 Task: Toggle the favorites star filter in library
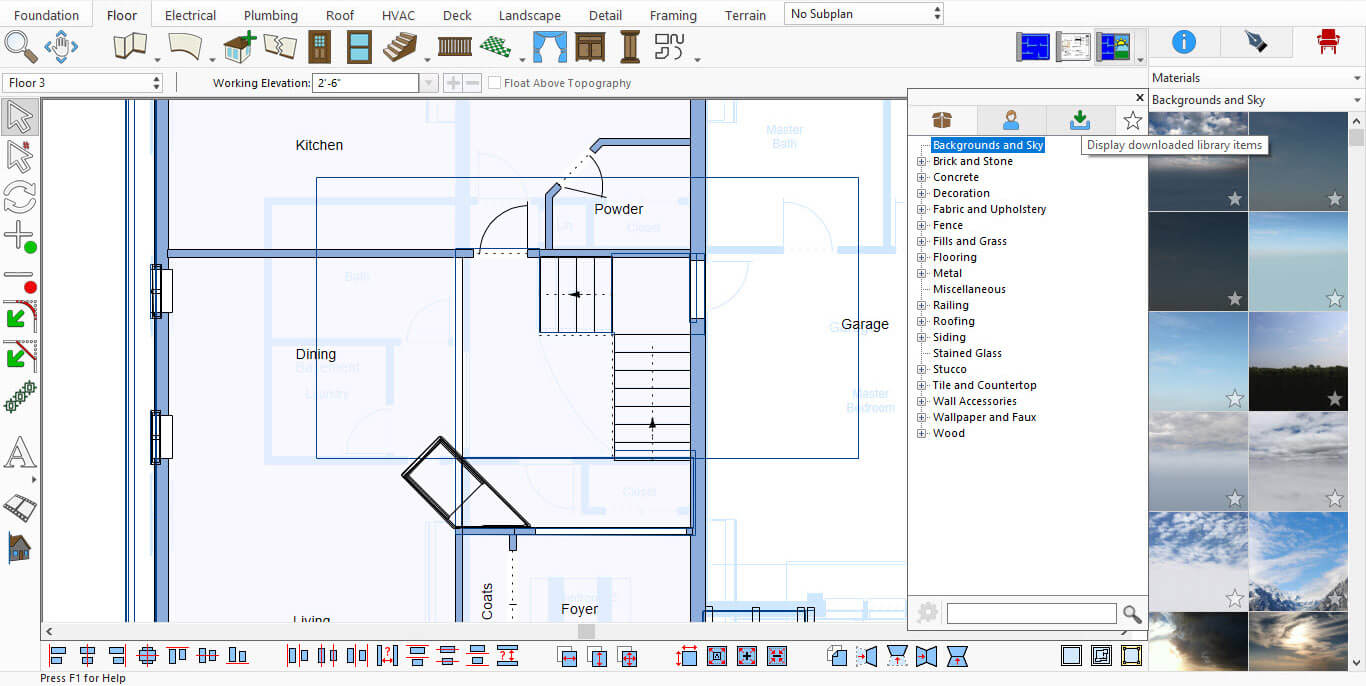(x=1132, y=121)
